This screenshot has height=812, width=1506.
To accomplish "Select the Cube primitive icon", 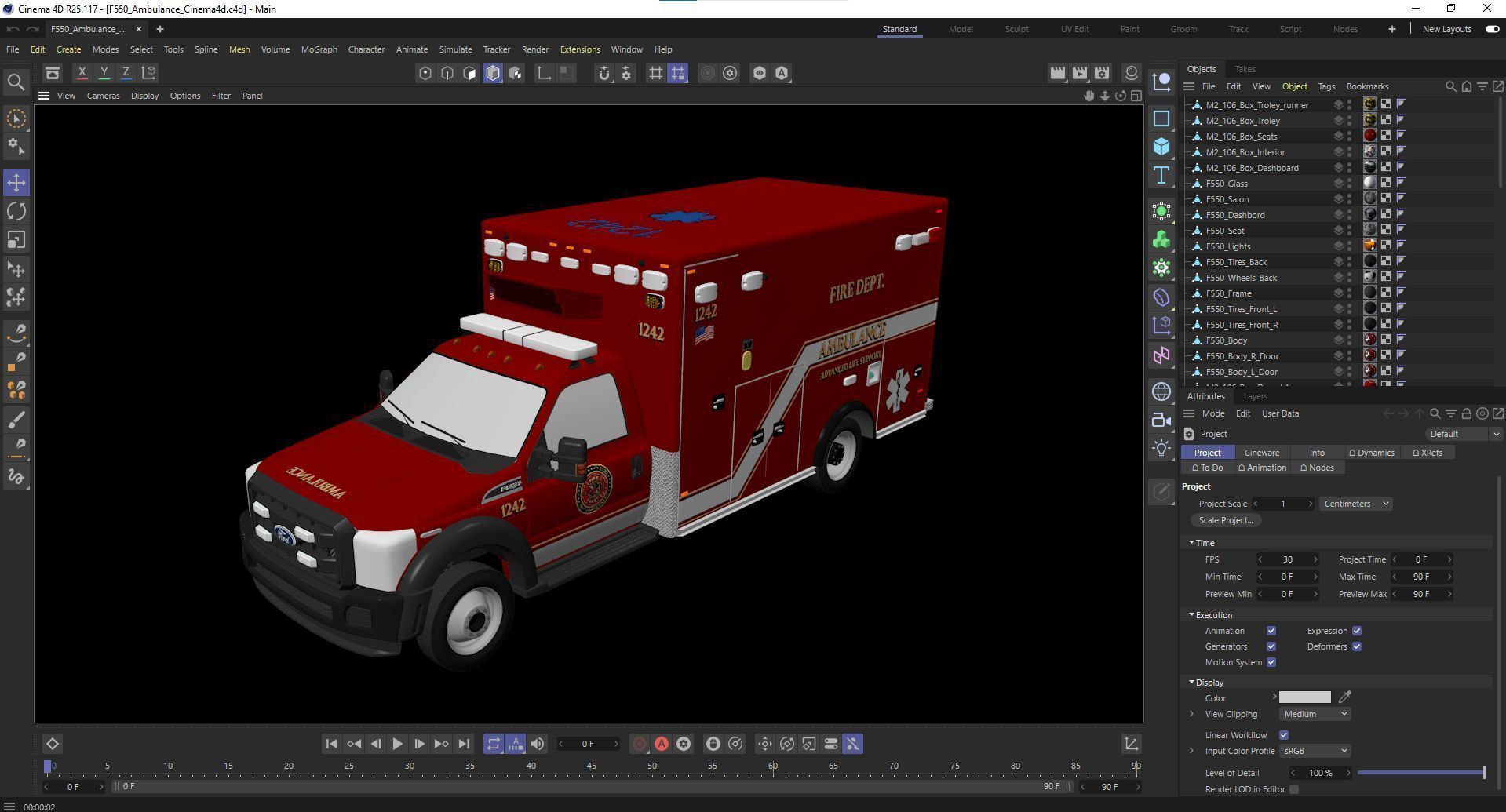I will point(1161,147).
